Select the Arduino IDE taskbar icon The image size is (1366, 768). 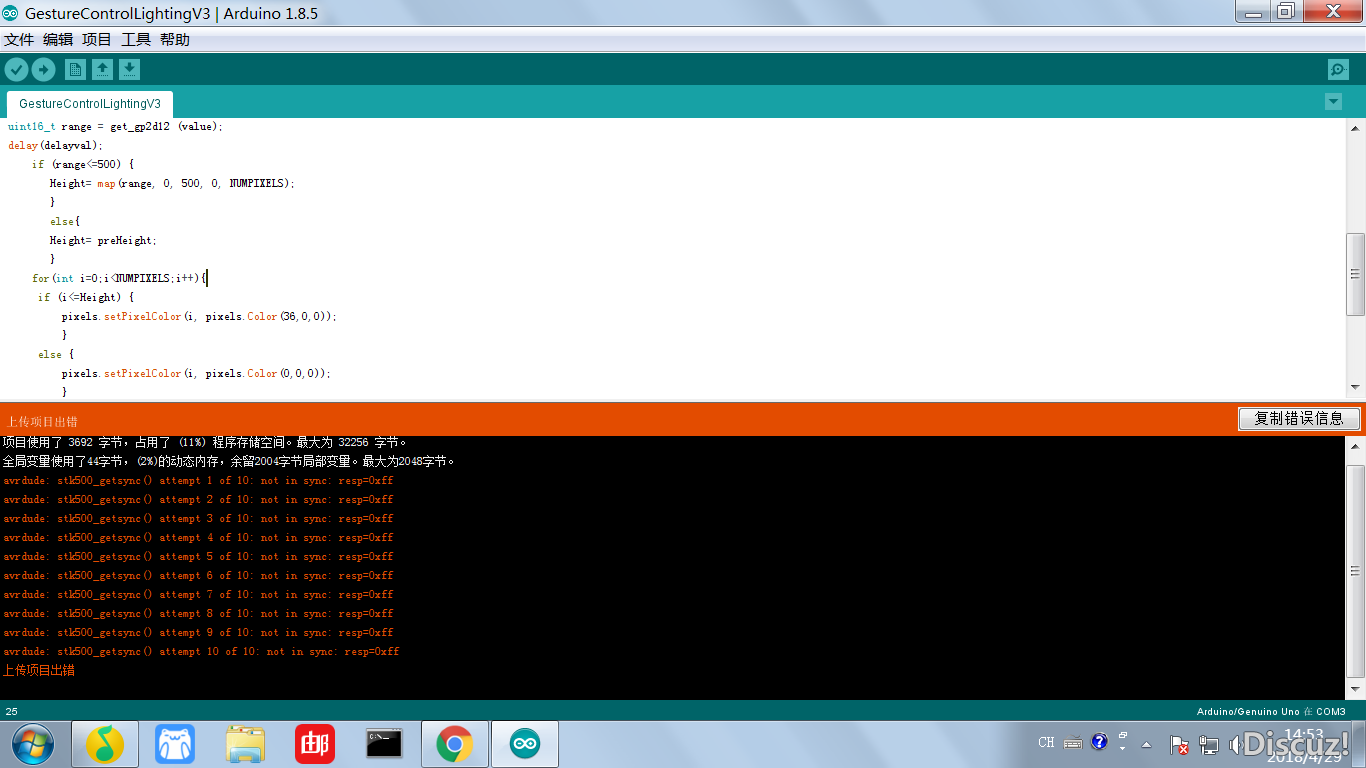coord(525,744)
